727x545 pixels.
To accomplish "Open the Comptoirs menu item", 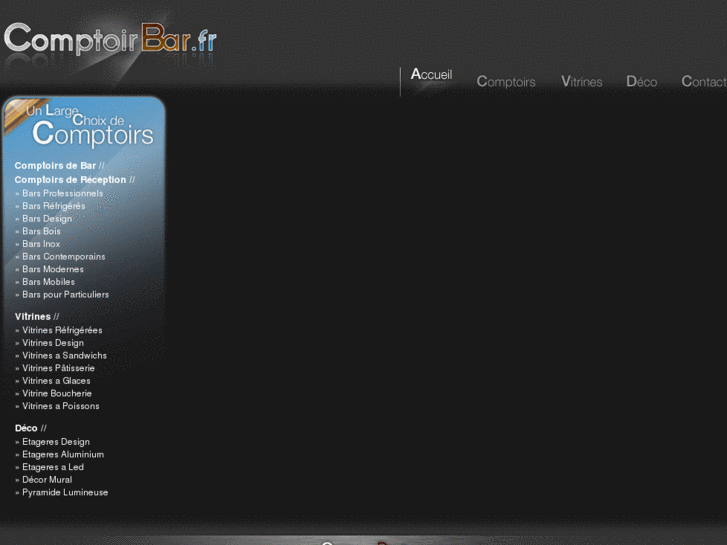I will pyautogui.click(x=506, y=82).
